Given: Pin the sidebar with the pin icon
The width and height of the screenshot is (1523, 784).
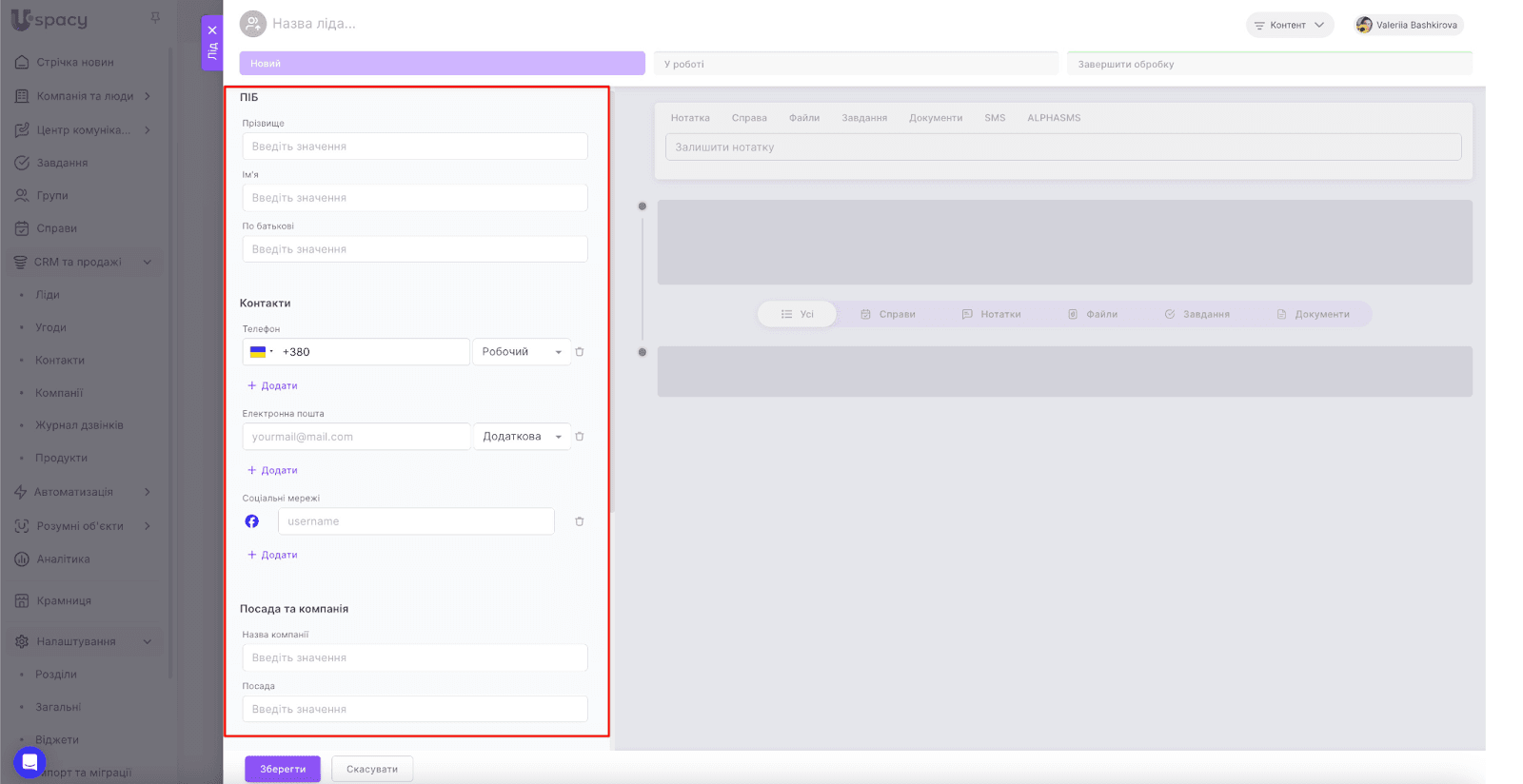Looking at the screenshot, I should (x=155, y=17).
